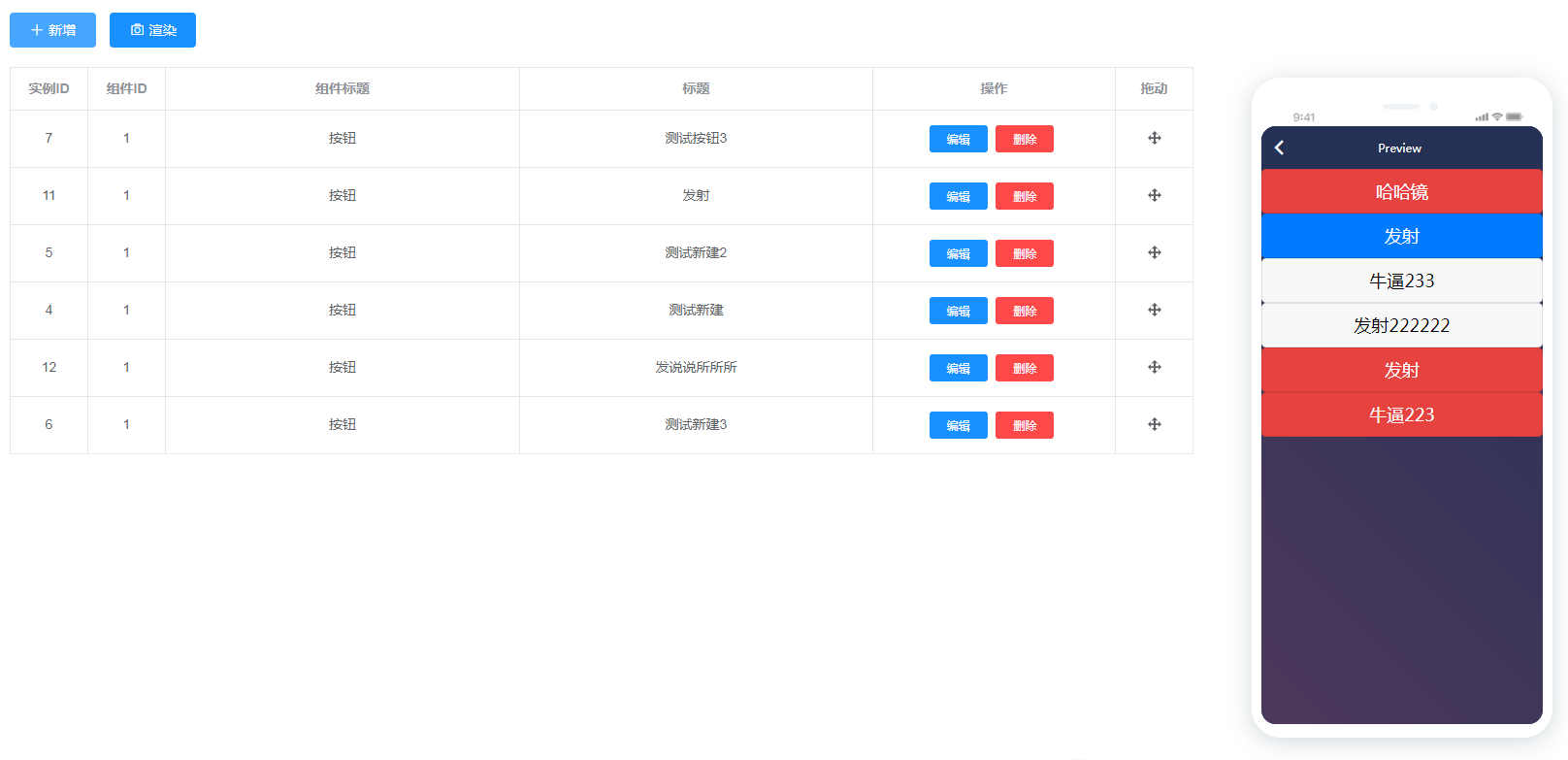Tap the 牛逼233 button in preview

pyautogui.click(x=1401, y=281)
